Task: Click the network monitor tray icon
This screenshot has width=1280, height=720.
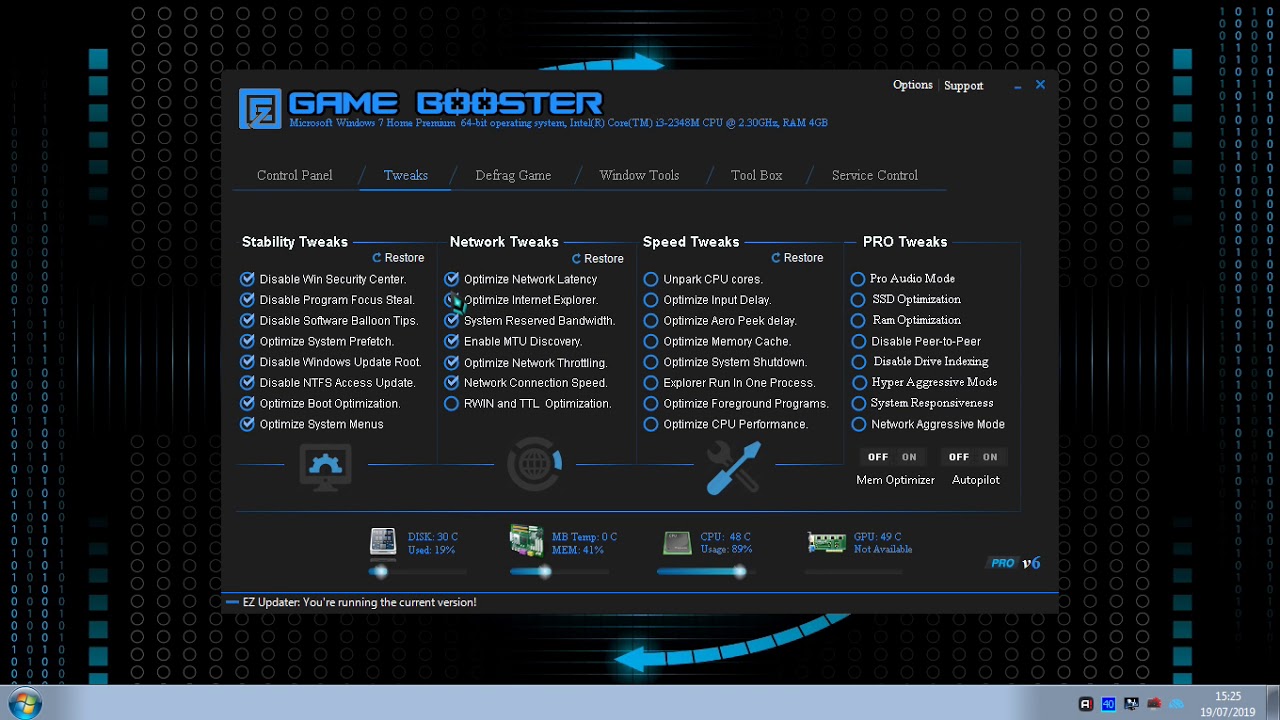Action: click(x=1131, y=704)
